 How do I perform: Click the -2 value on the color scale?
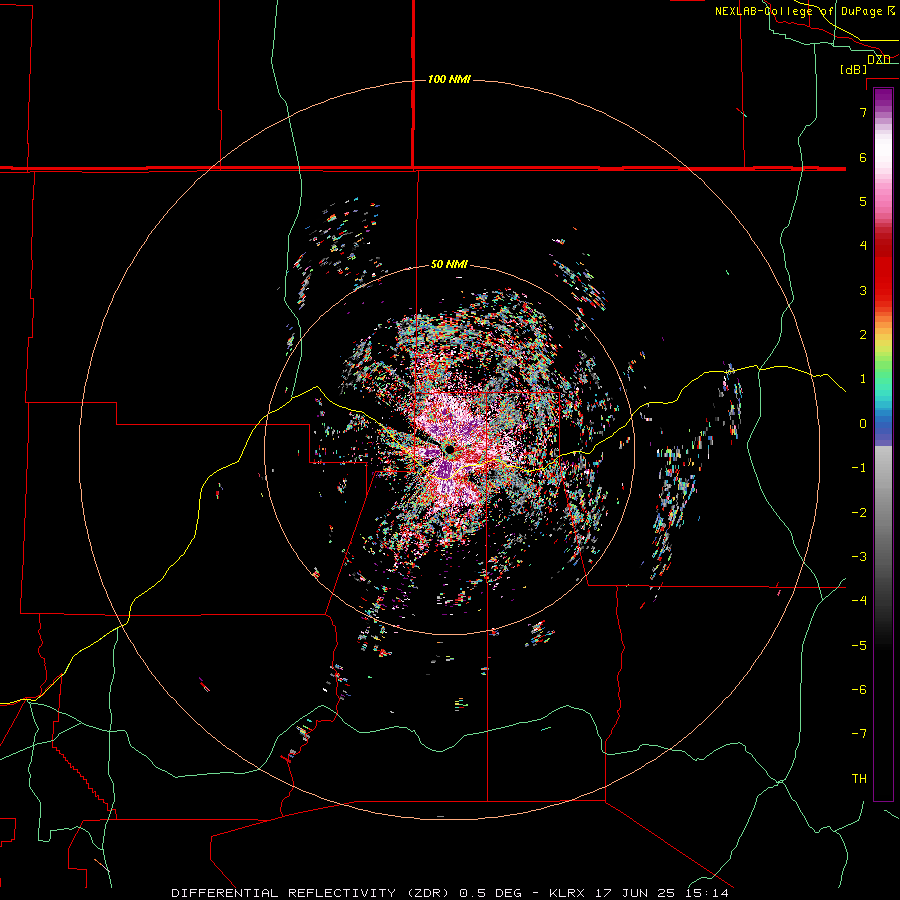coord(859,513)
